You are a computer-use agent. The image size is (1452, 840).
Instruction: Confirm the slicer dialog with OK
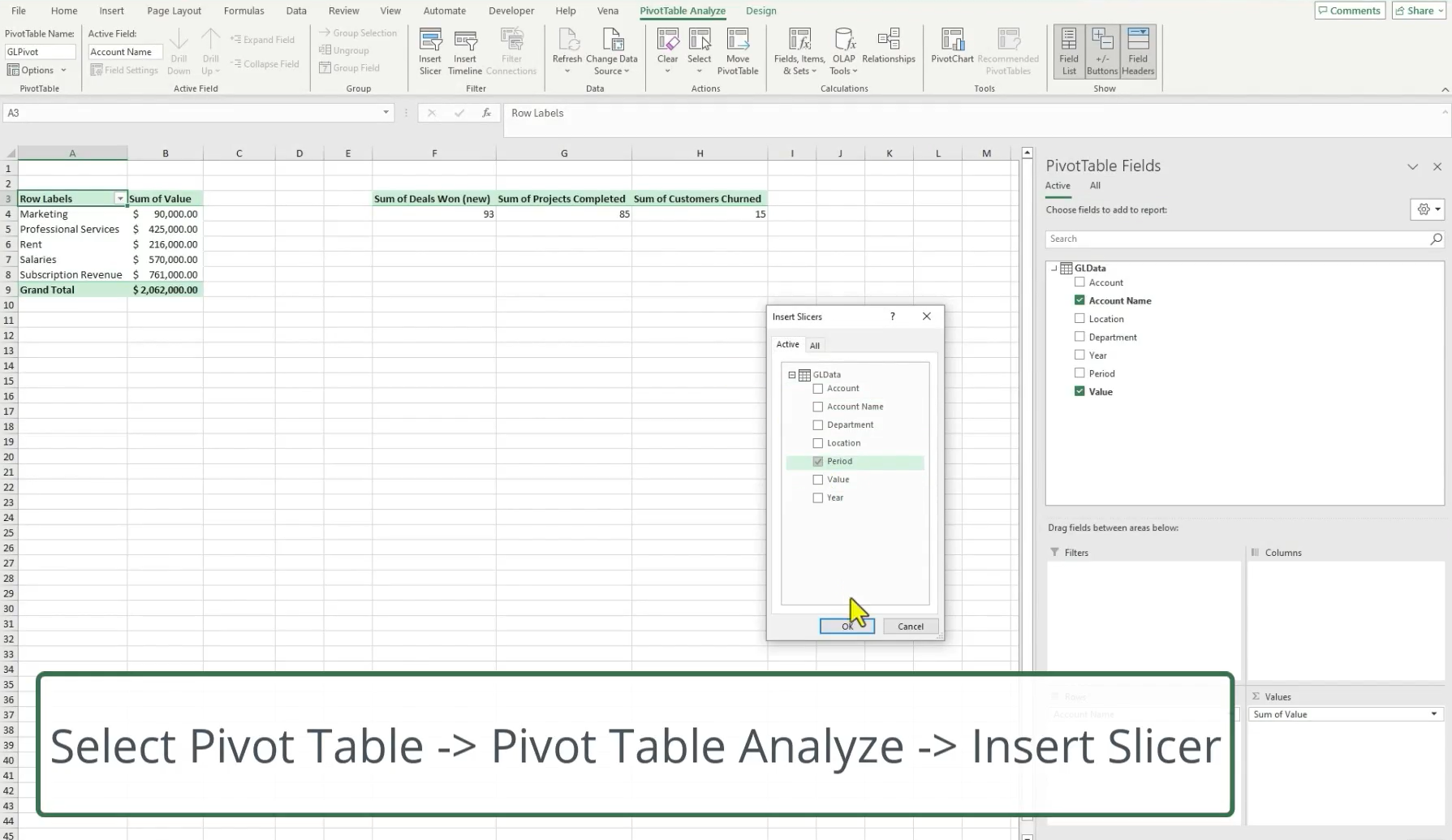[847, 627]
